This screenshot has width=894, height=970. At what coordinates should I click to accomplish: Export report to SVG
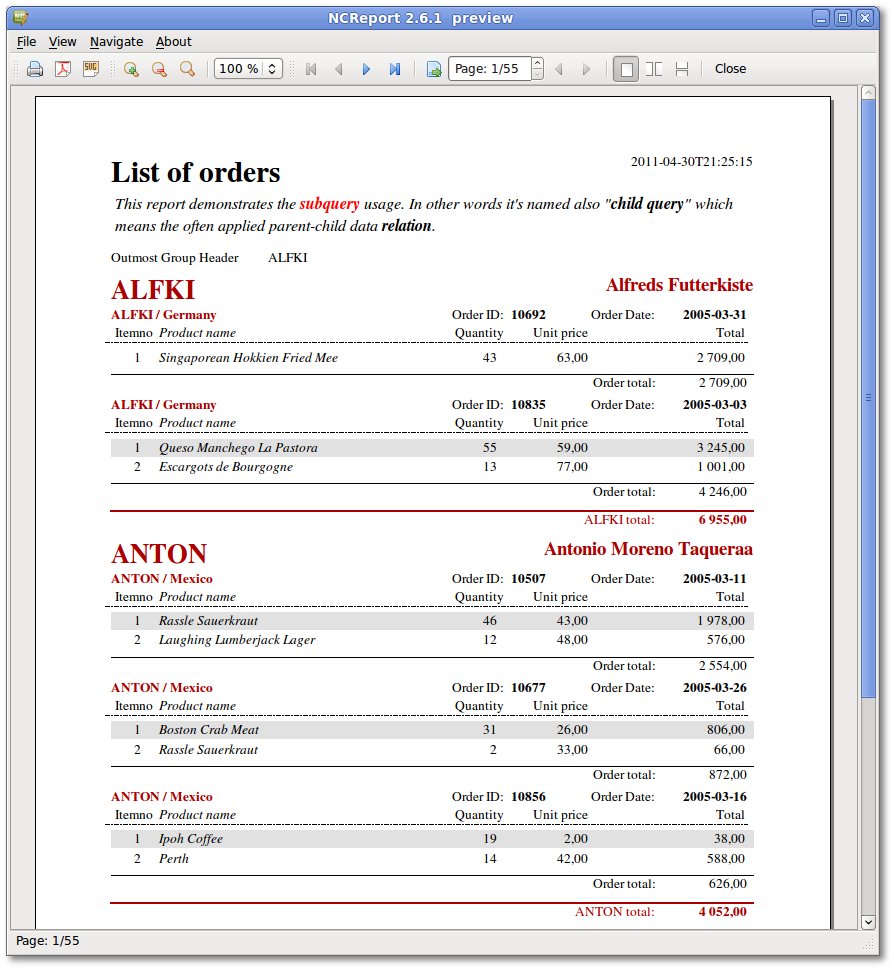pos(91,69)
